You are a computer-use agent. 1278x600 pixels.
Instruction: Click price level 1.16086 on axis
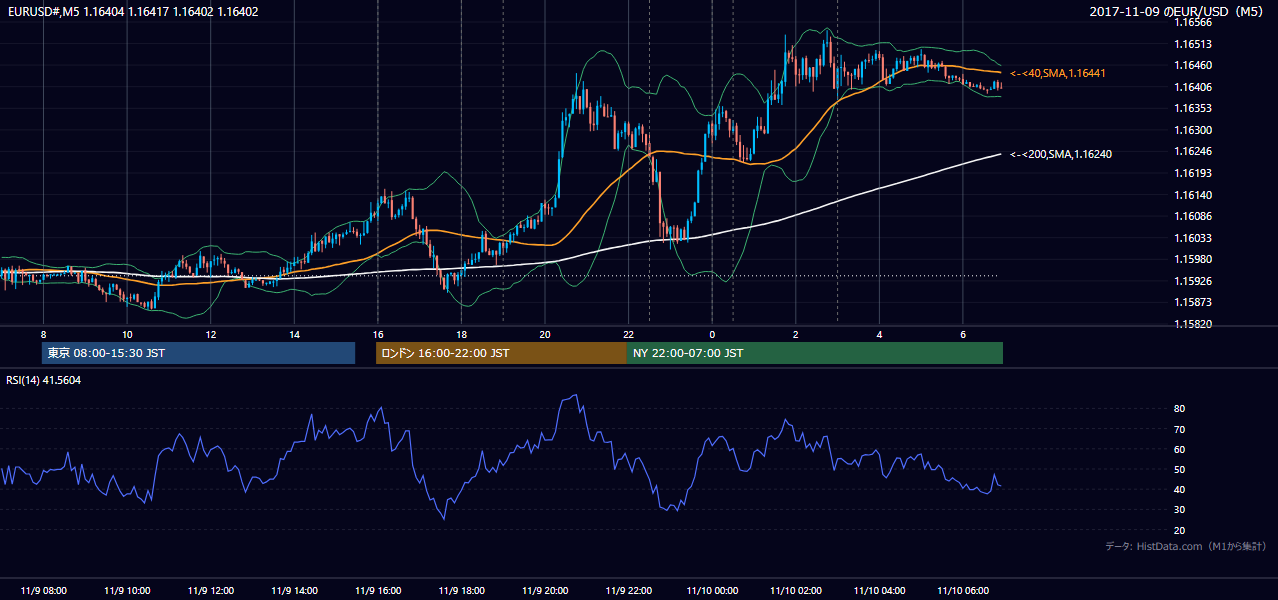click(1193, 216)
